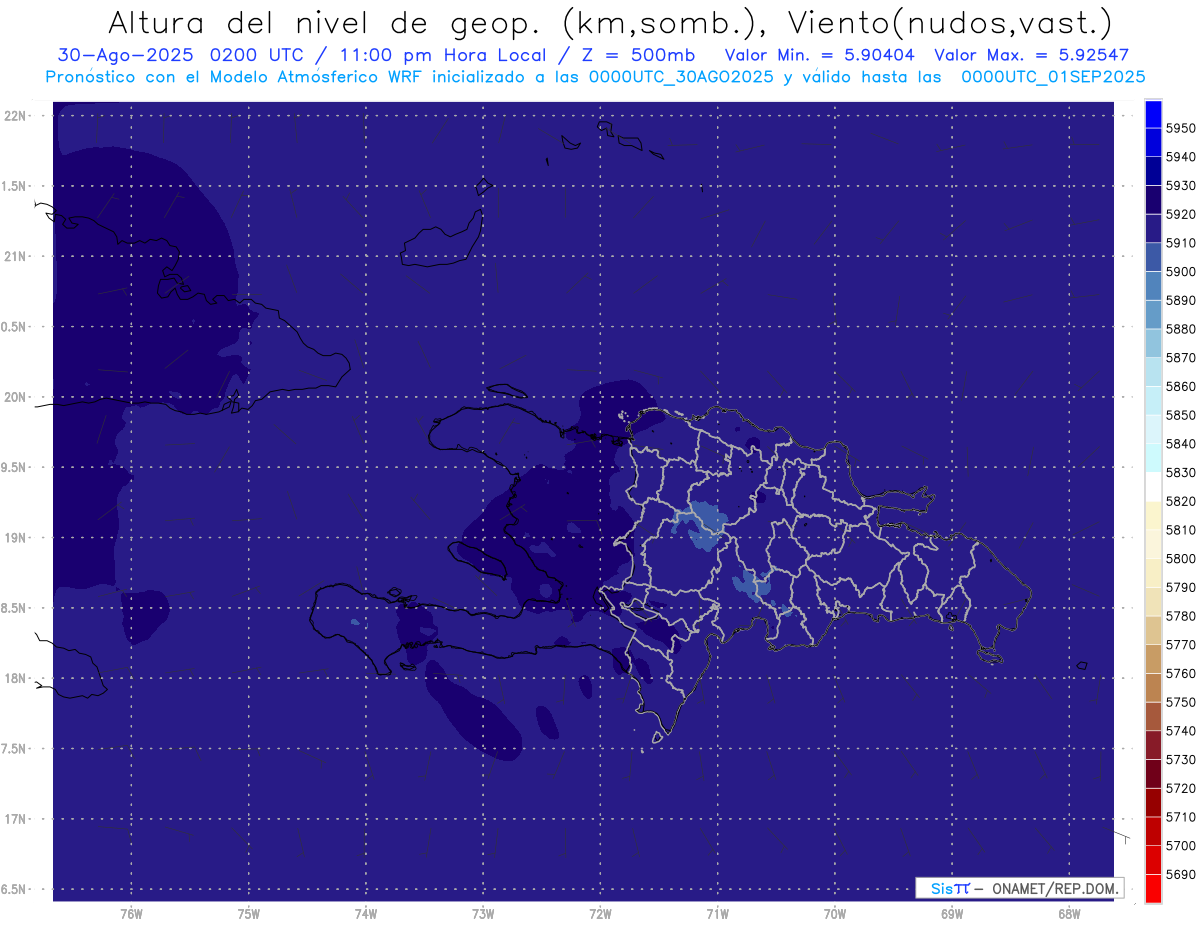
Task: Click the '5920' color scale value
Action: [x=1181, y=214]
